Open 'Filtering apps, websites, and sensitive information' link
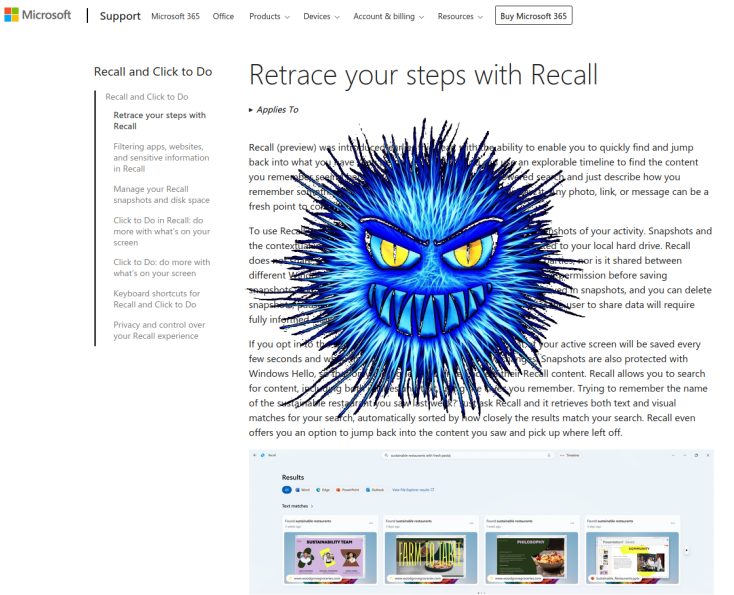 pyautogui.click(x=161, y=158)
